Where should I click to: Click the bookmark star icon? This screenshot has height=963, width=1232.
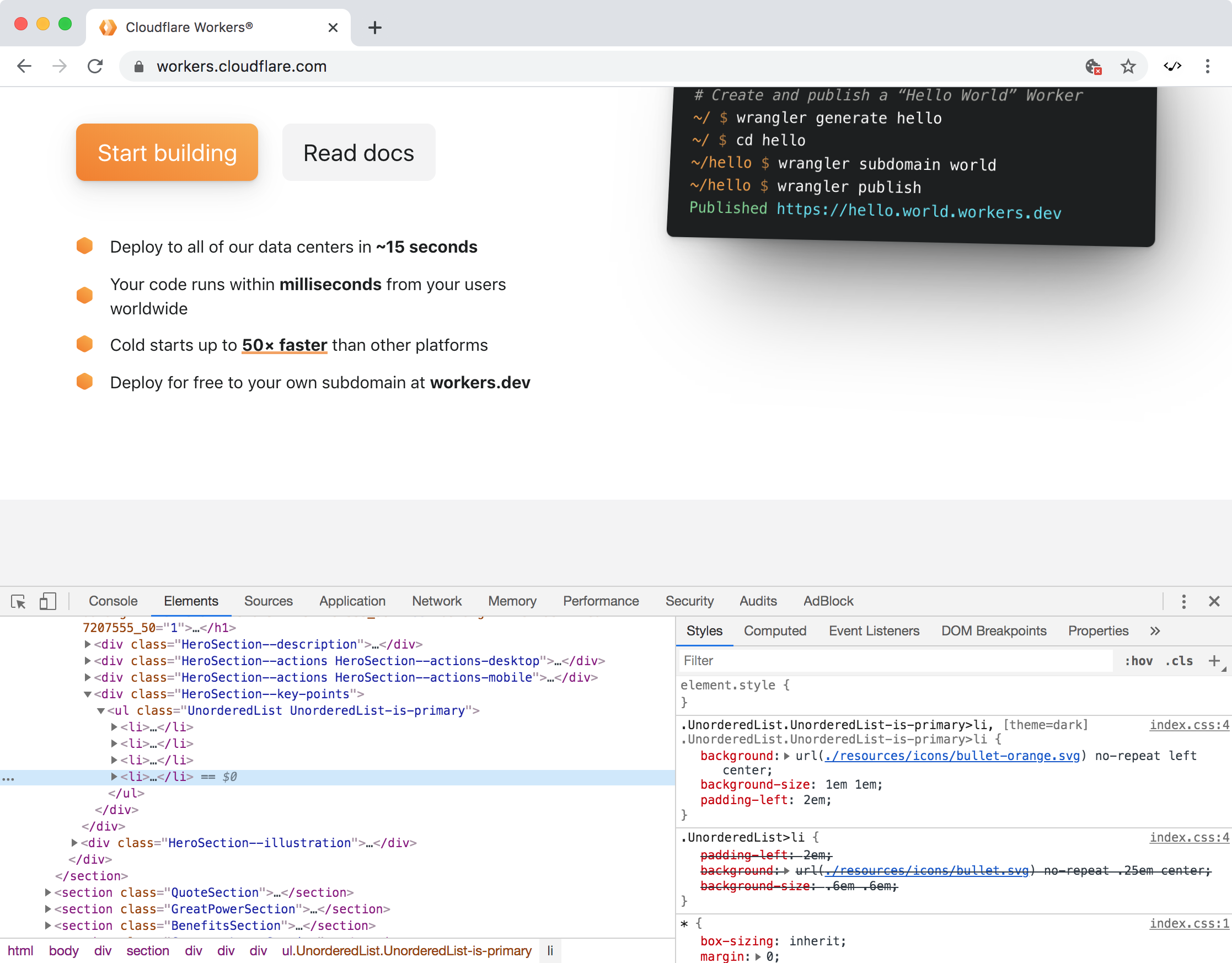(x=1128, y=66)
